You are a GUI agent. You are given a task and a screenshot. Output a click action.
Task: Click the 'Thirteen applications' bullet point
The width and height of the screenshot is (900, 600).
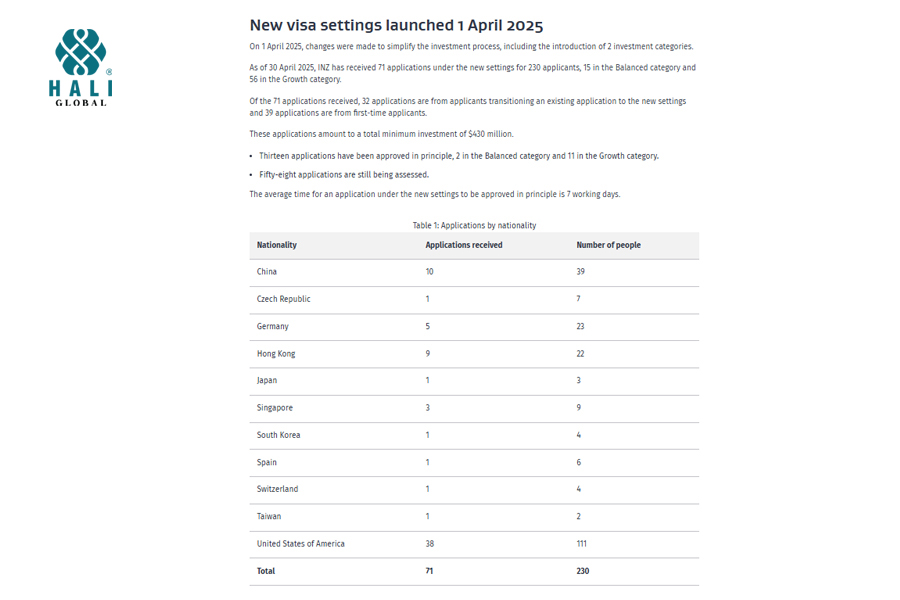click(x=459, y=156)
